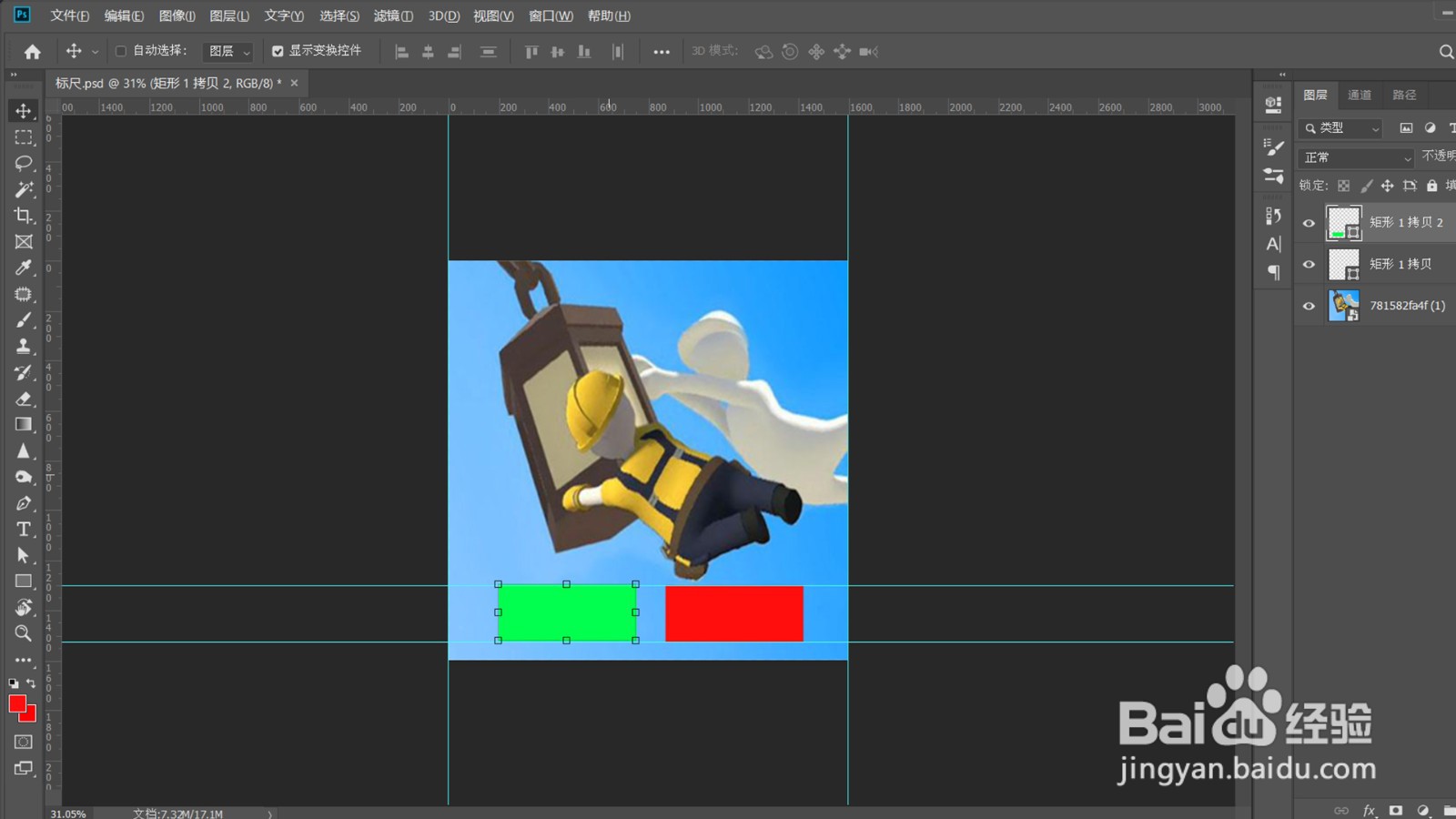Hide the 781582fa4f (1) layer
The image size is (1456, 819).
(x=1309, y=307)
